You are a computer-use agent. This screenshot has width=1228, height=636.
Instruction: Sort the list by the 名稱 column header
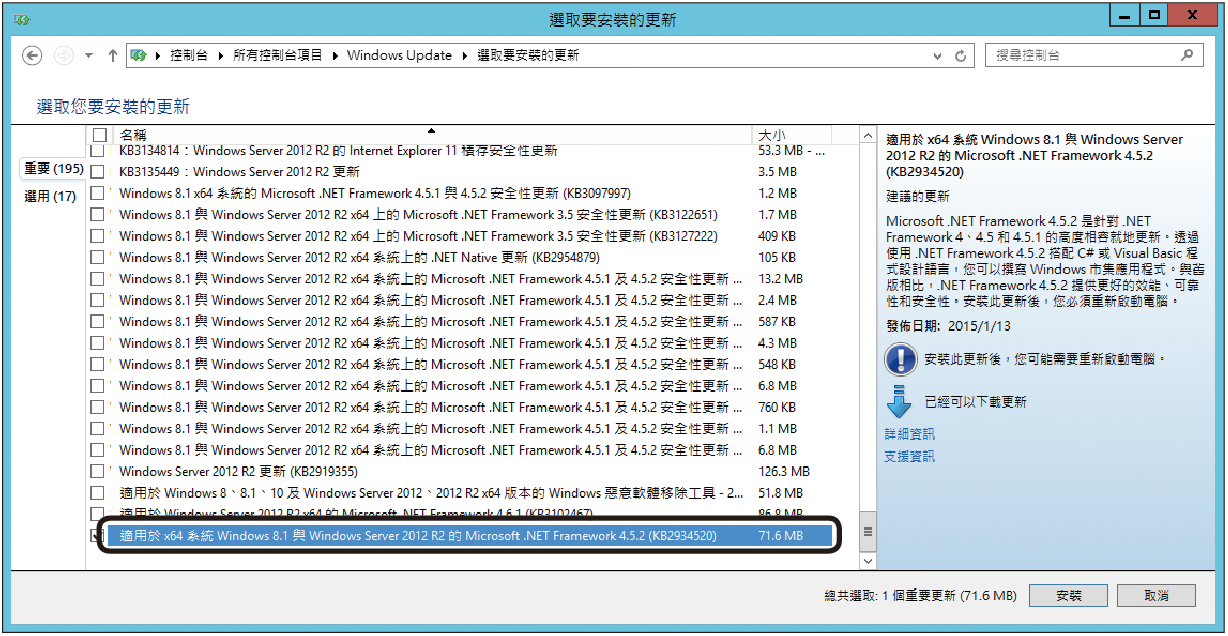433,135
